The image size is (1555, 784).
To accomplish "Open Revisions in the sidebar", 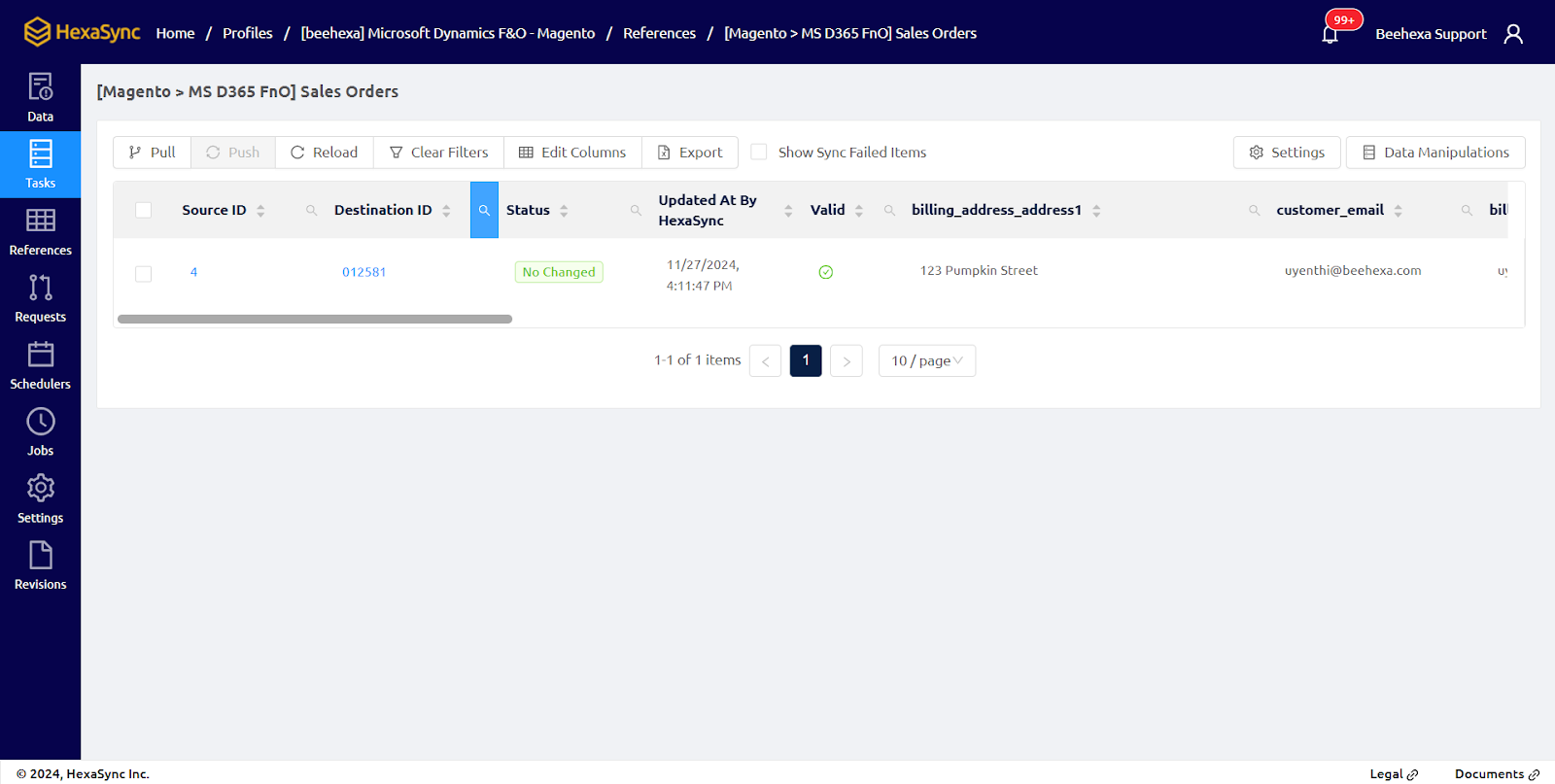I will click(x=40, y=566).
